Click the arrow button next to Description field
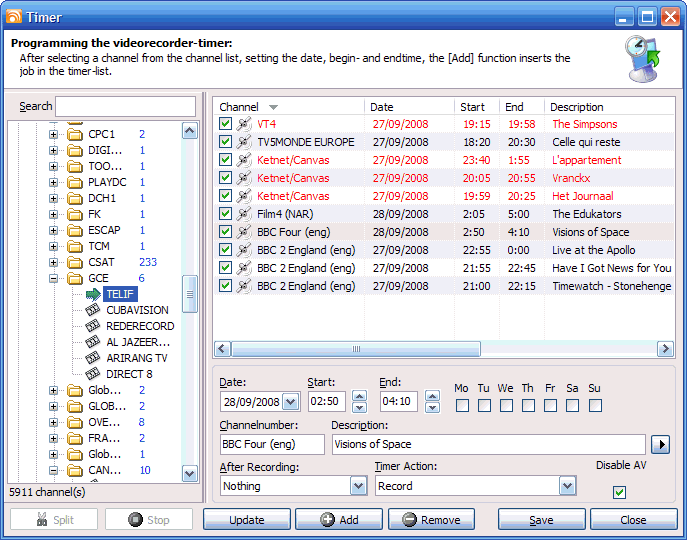 (660, 444)
